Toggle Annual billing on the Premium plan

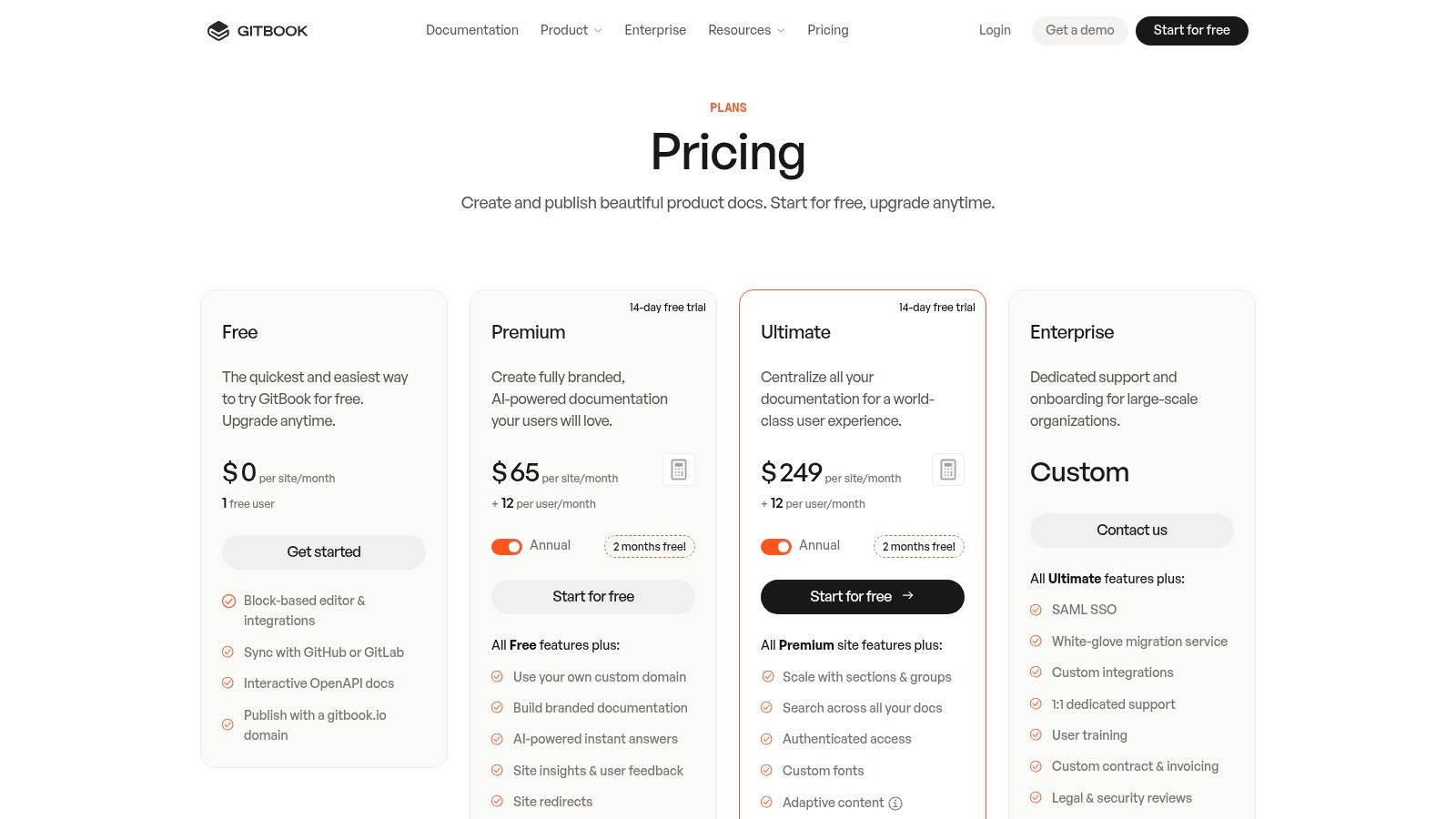click(507, 546)
